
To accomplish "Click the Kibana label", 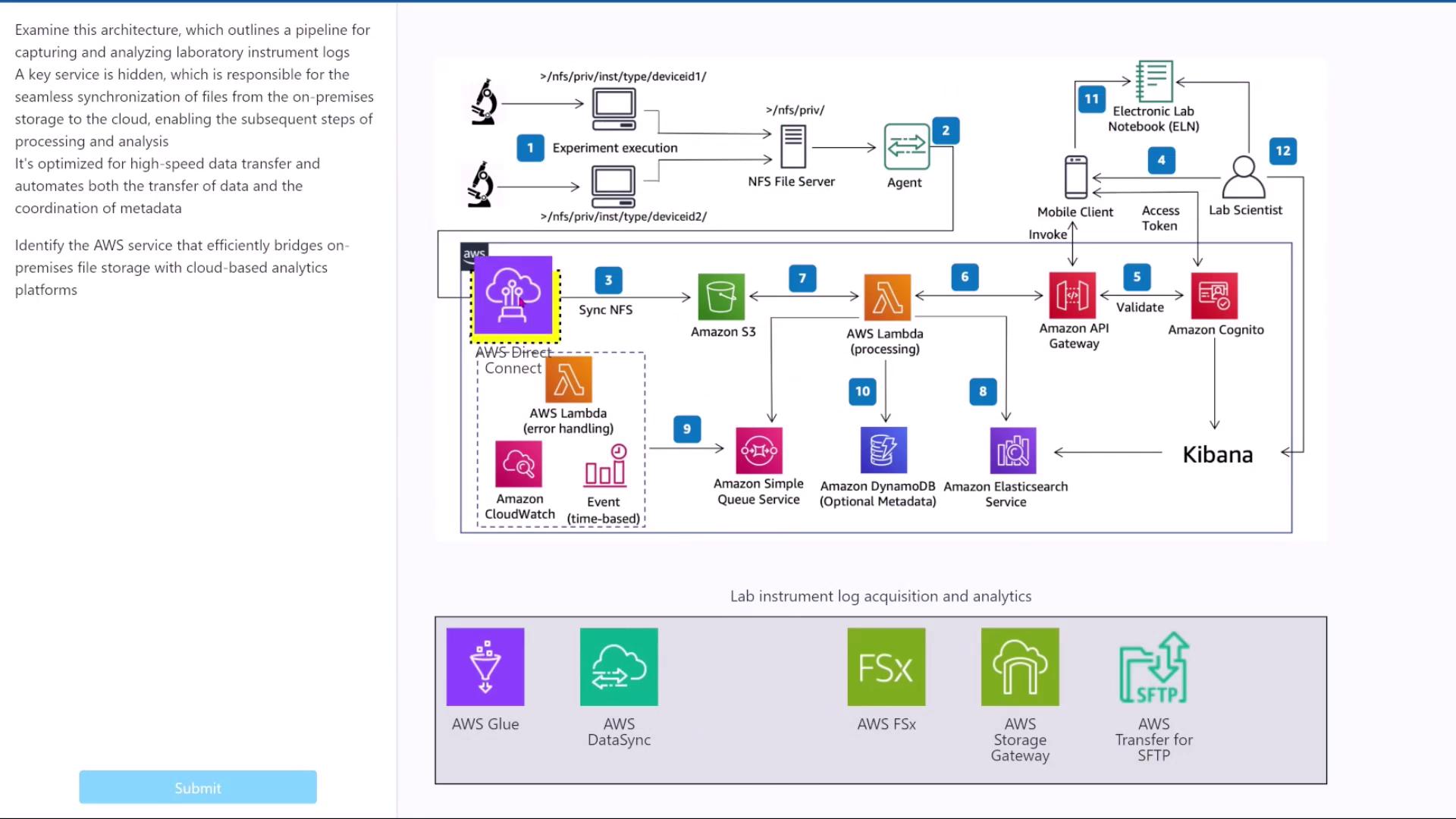I will point(1217,454).
